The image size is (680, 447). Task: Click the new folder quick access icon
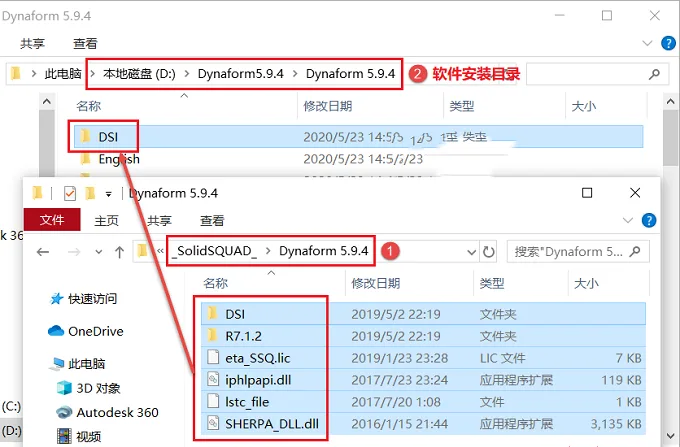(90, 193)
